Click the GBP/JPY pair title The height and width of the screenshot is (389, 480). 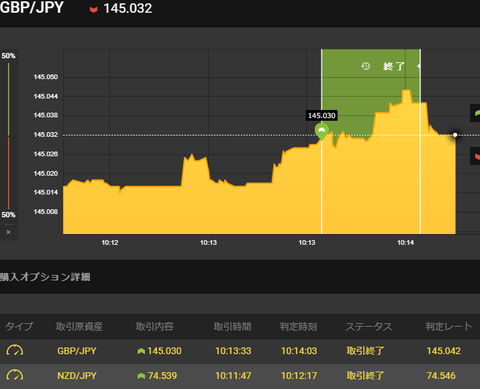[x=32, y=7]
